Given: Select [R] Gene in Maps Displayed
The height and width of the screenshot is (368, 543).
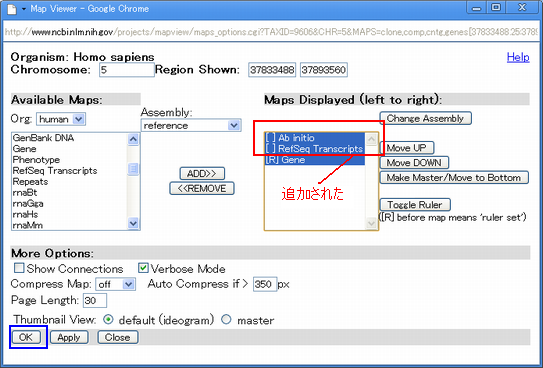Looking at the screenshot, I should pyautogui.click(x=315, y=160).
